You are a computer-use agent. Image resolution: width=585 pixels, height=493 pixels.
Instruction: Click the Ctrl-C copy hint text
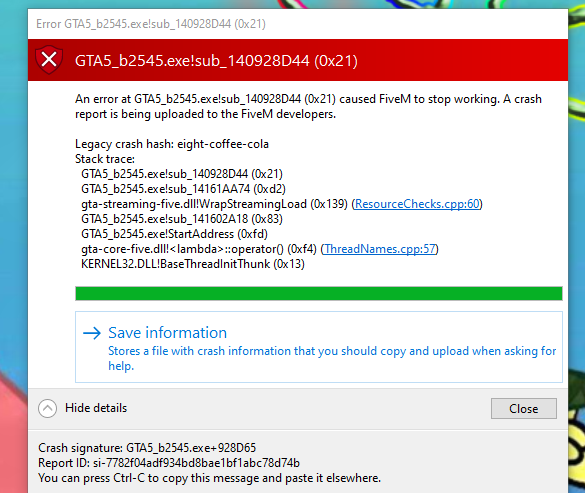click(x=209, y=478)
